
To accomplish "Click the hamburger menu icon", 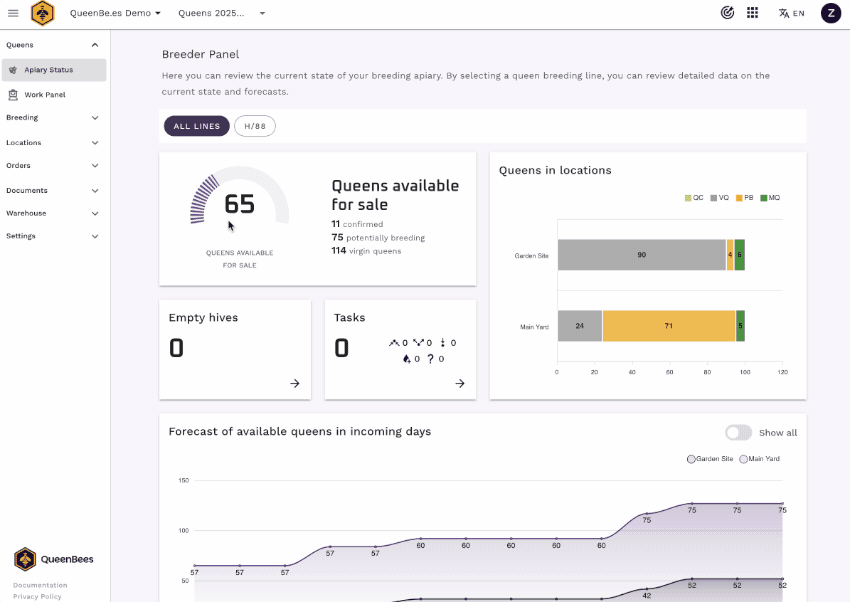I will (13, 13).
